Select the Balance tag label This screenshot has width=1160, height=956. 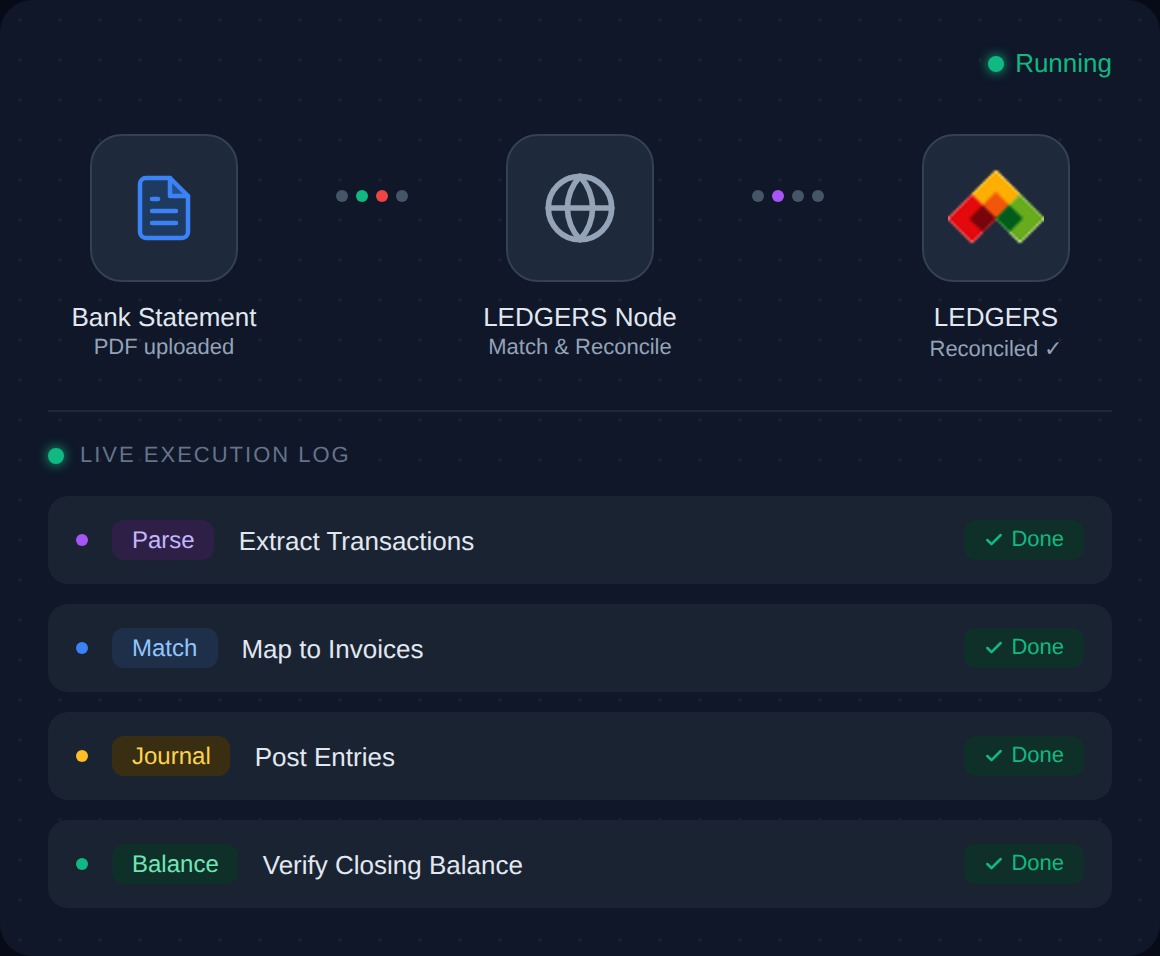(x=175, y=864)
